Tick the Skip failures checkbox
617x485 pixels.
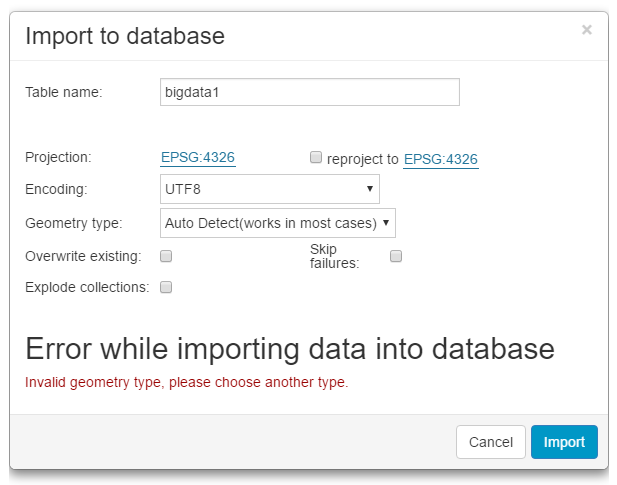[x=396, y=256]
